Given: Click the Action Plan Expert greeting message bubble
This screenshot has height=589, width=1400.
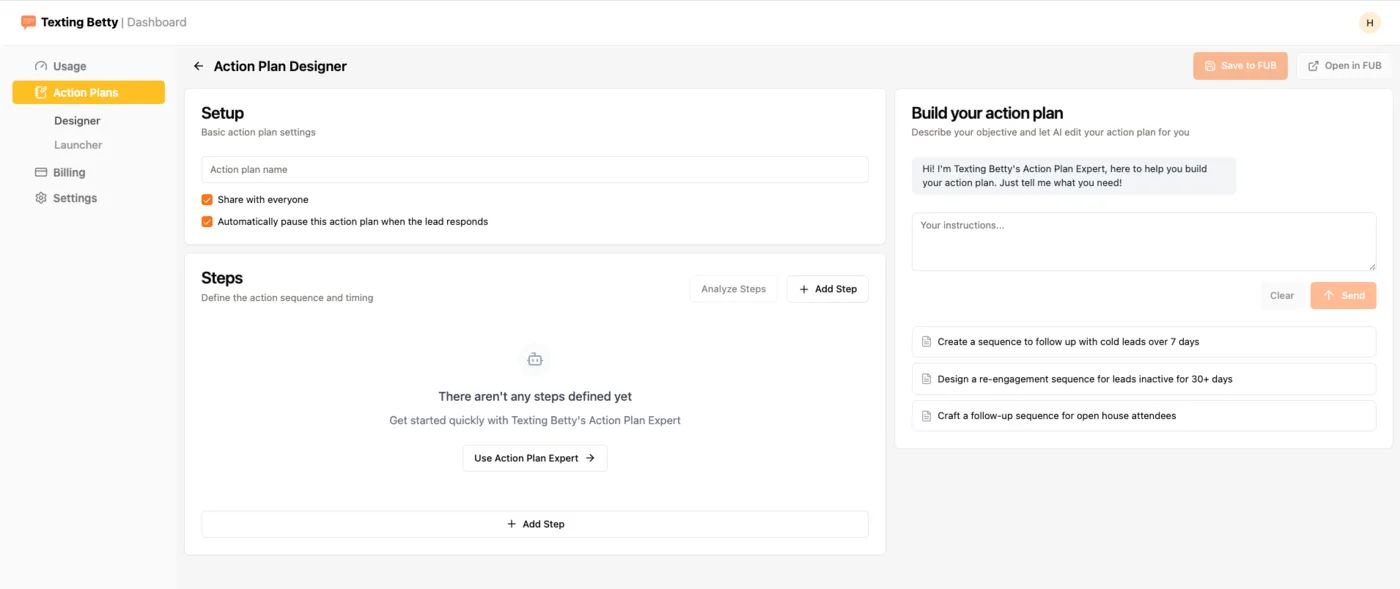Looking at the screenshot, I should tap(1074, 176).
